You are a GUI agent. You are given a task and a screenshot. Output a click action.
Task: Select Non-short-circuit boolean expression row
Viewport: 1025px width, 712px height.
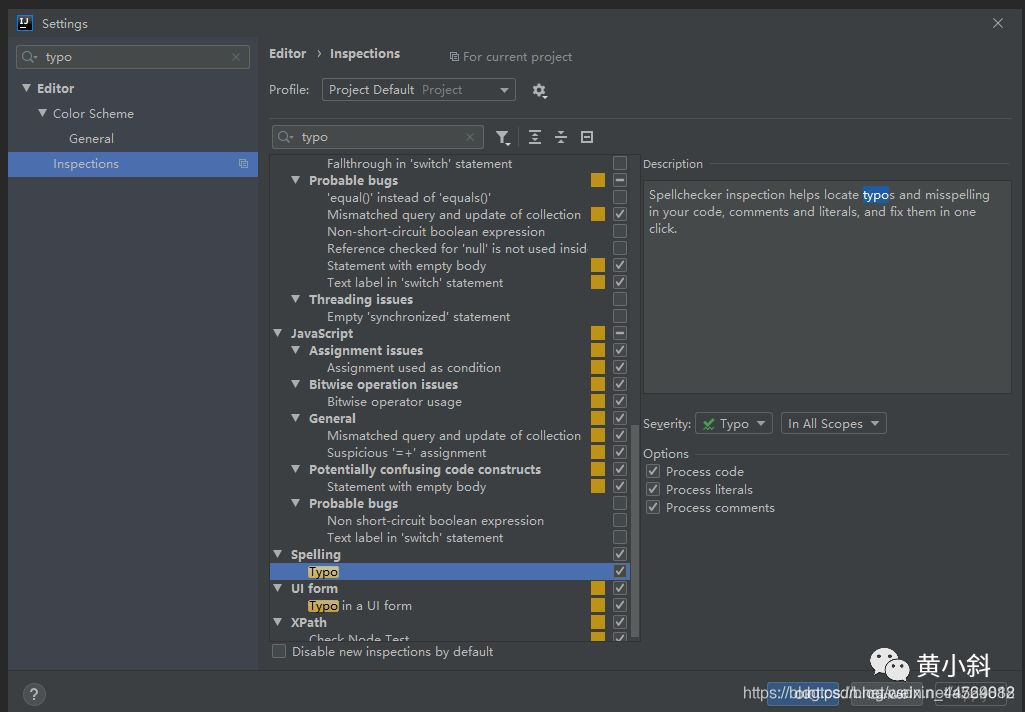435,232
